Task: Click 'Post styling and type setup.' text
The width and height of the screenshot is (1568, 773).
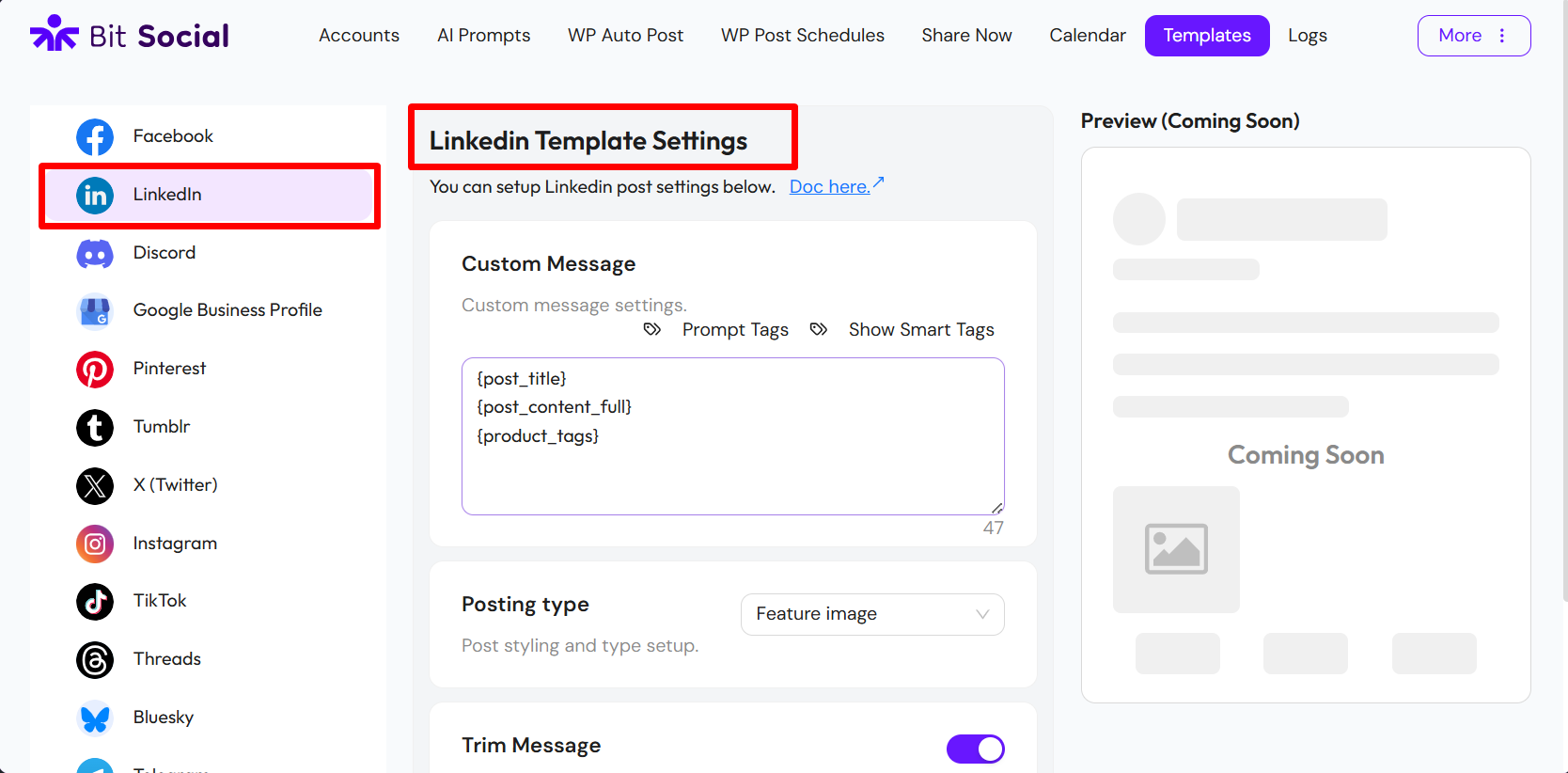Action: click(x=580, y=646)
